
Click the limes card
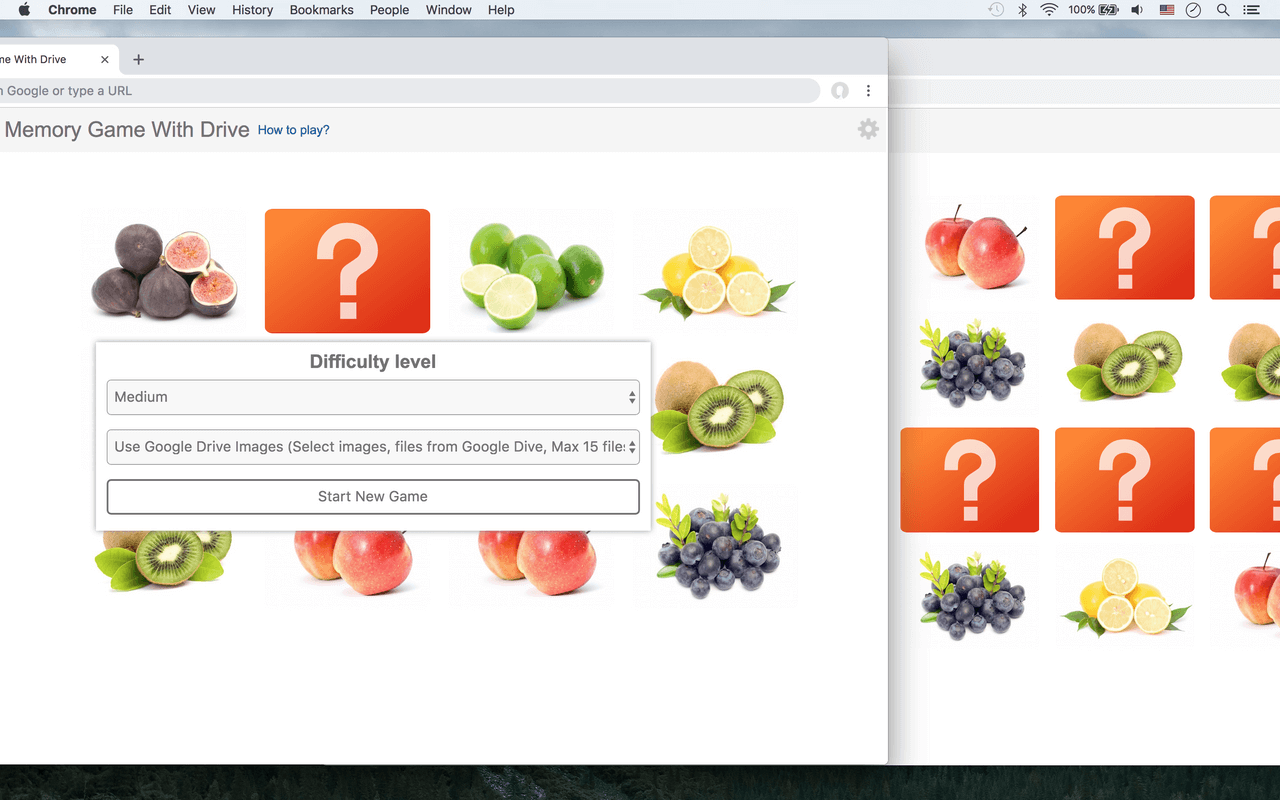[531, 271]
